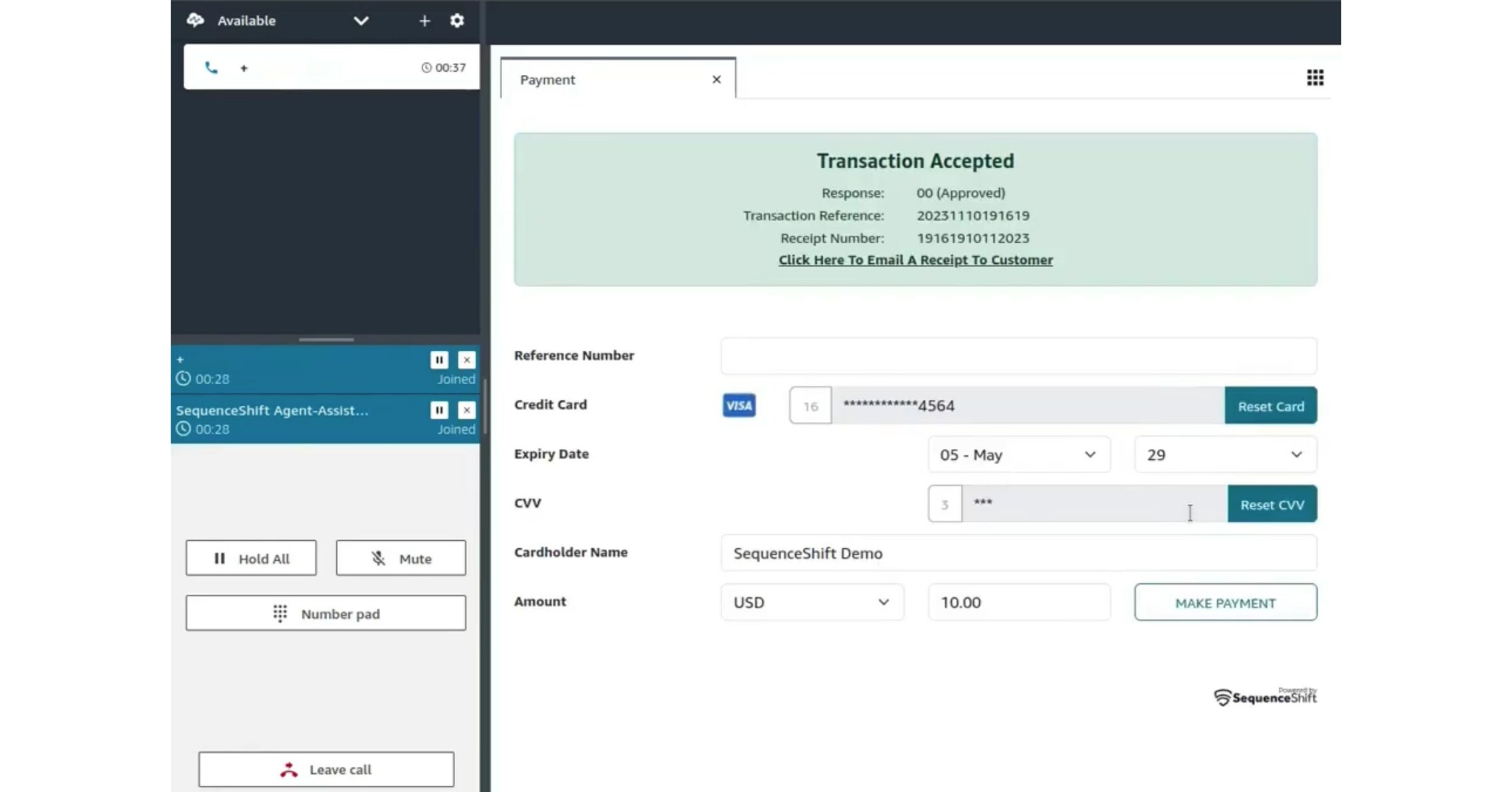Viewport: 1512px width, 792px height.
Task: Switch to the Payment tab
Action: 547,79
